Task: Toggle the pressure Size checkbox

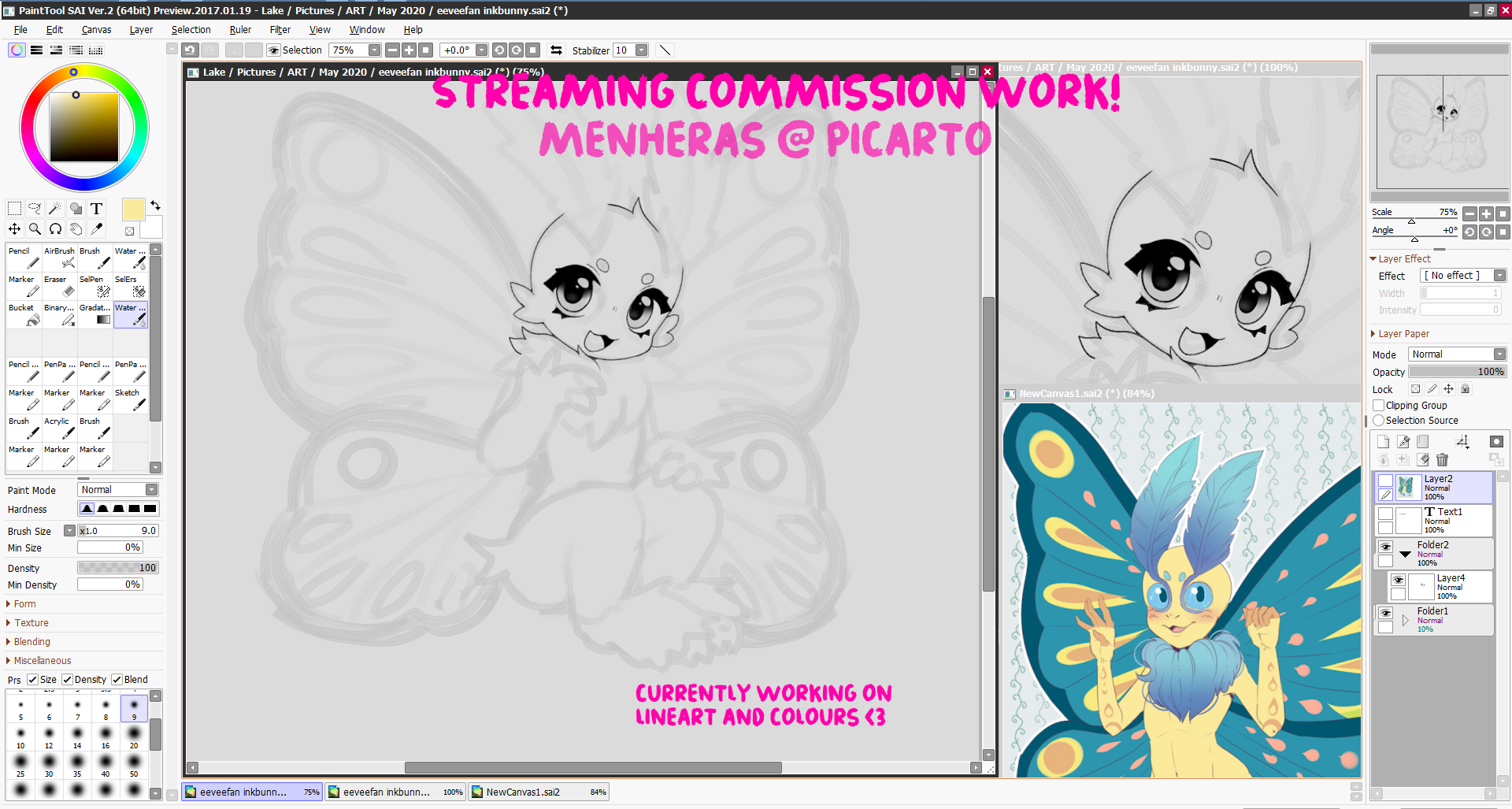Action: pyautogui.click(x=32, y=680)
